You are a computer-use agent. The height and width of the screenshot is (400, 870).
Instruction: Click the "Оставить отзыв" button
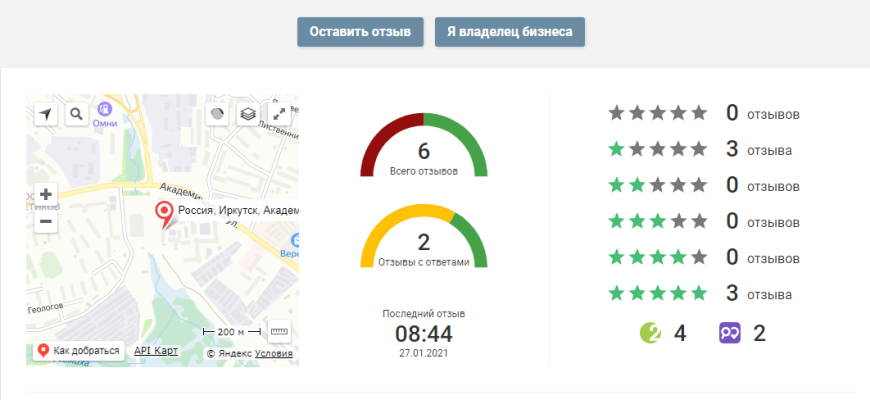click(360, 32)
